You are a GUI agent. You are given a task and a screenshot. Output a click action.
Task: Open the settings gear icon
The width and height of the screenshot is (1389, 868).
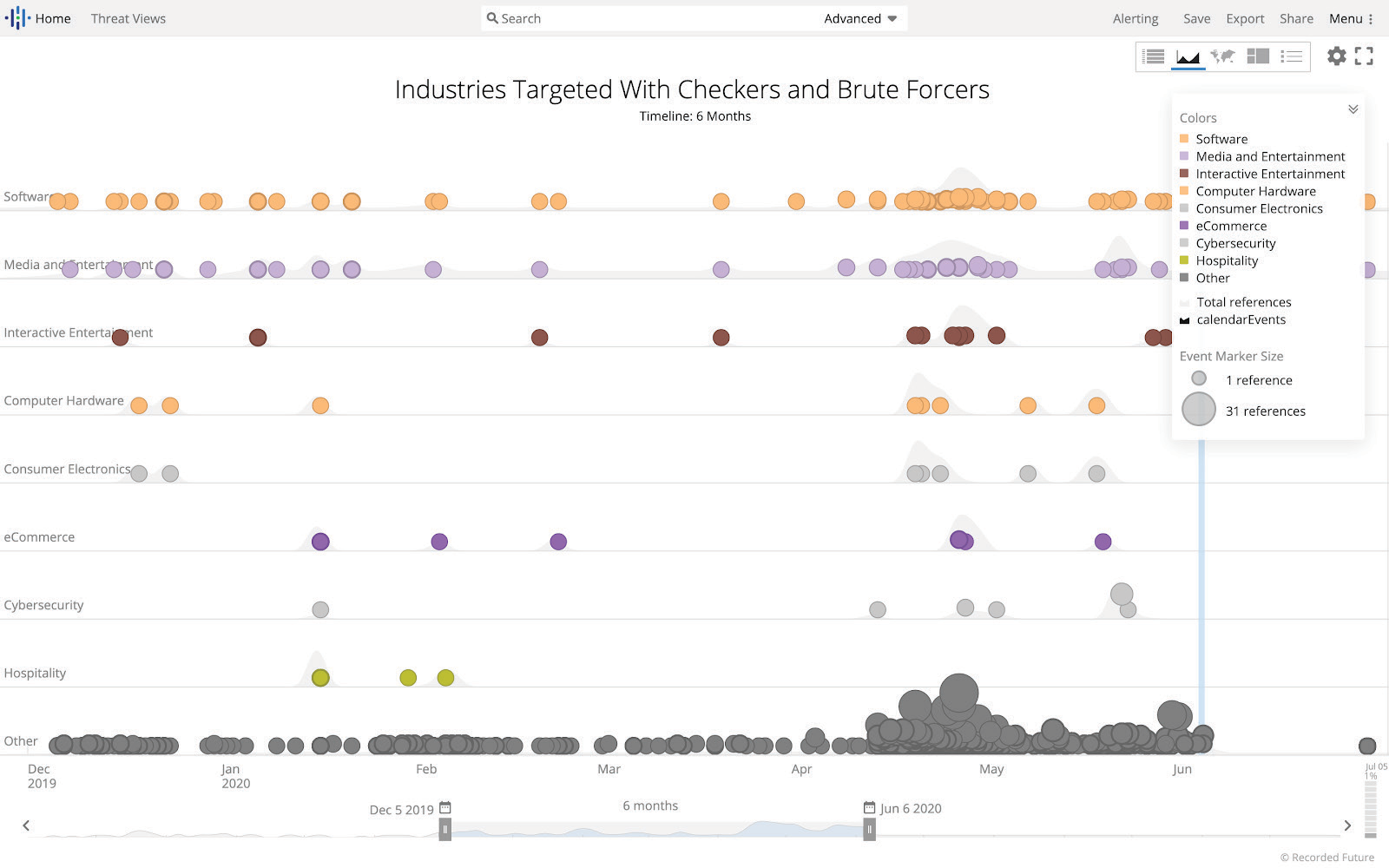click(1337, 56)
